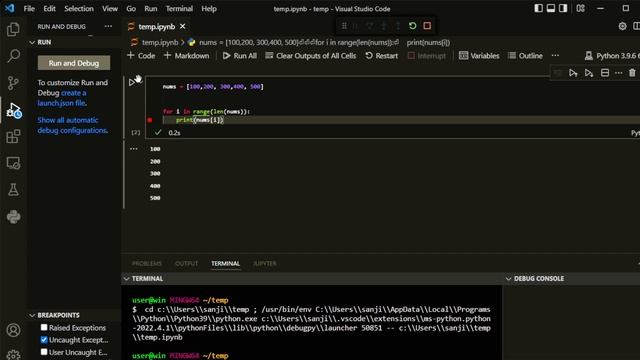Screen dimensions: 640x360
Task: Stop debugging with the red square
Action: pos(427,26)
